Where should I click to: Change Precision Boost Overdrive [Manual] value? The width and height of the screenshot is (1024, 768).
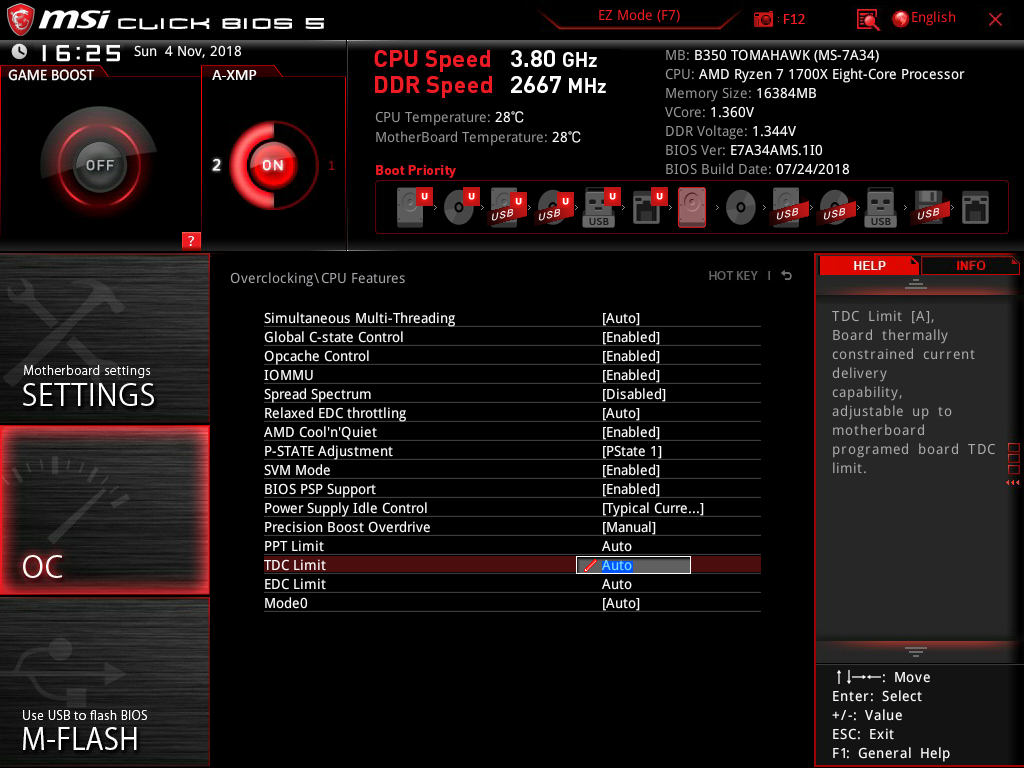[x=629, y=526]
